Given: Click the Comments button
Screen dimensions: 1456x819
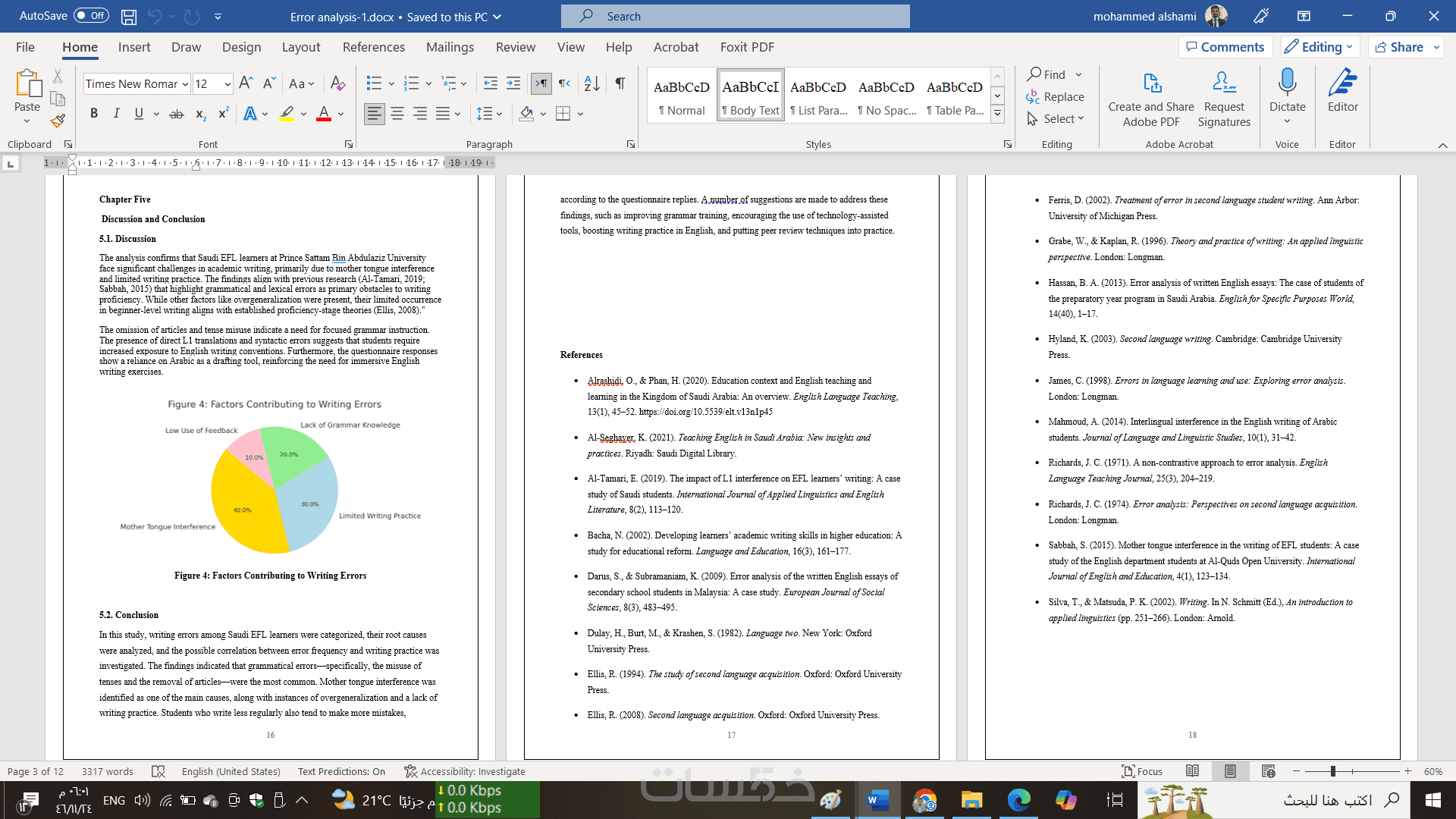Looking at the screenshot, I should 1225,47.
